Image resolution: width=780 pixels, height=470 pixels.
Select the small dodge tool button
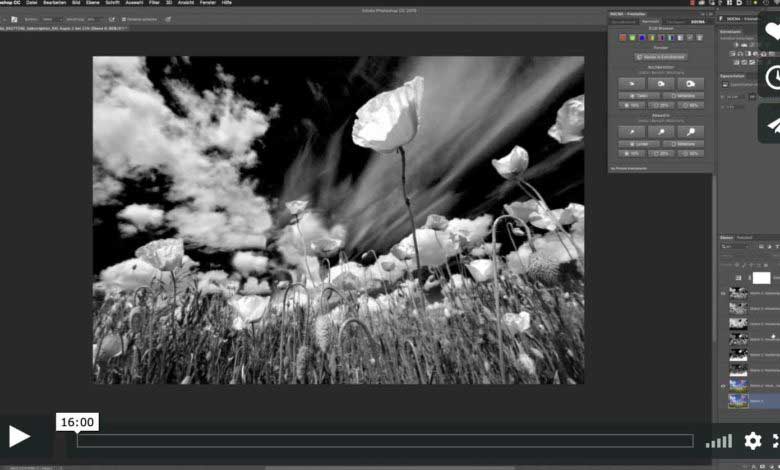point(632,132)
